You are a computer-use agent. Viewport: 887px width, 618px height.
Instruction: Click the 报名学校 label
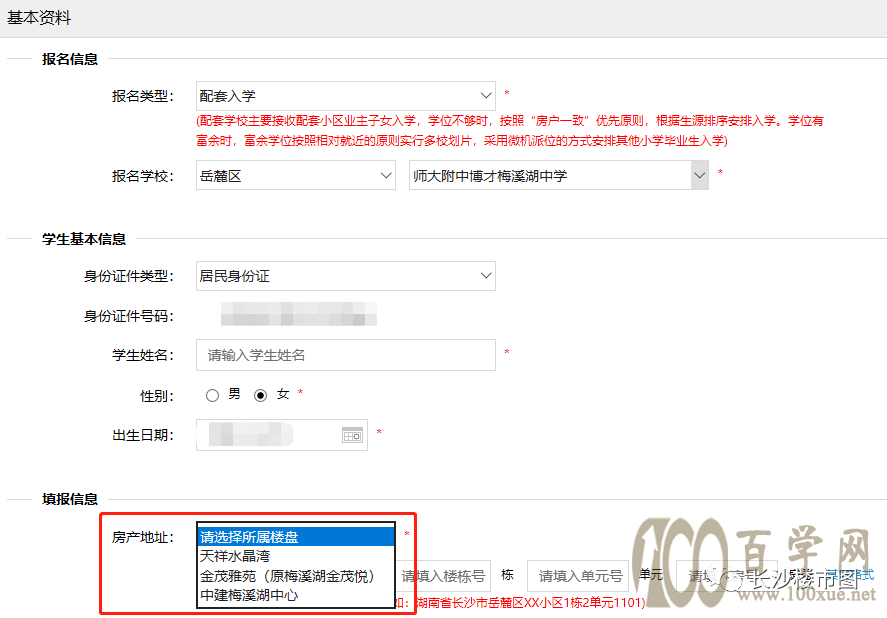click(x=143, y=176)
